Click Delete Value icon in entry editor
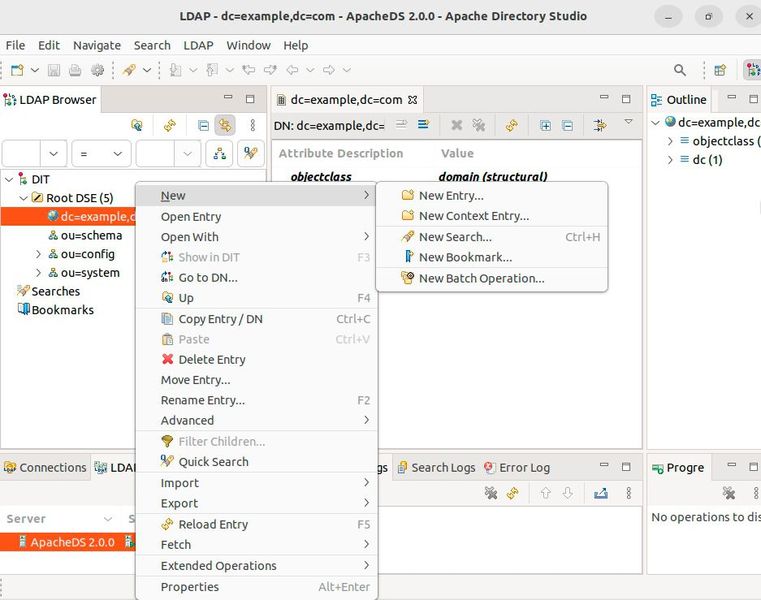 click(x=456, y=125)
